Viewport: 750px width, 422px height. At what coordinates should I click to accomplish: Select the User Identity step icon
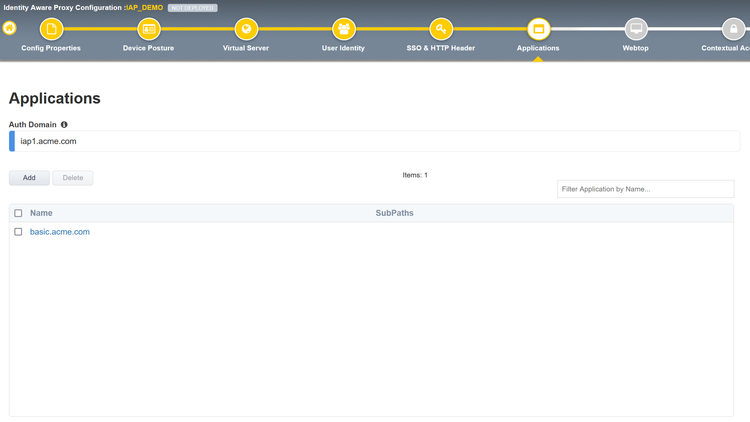click(343, 29)
